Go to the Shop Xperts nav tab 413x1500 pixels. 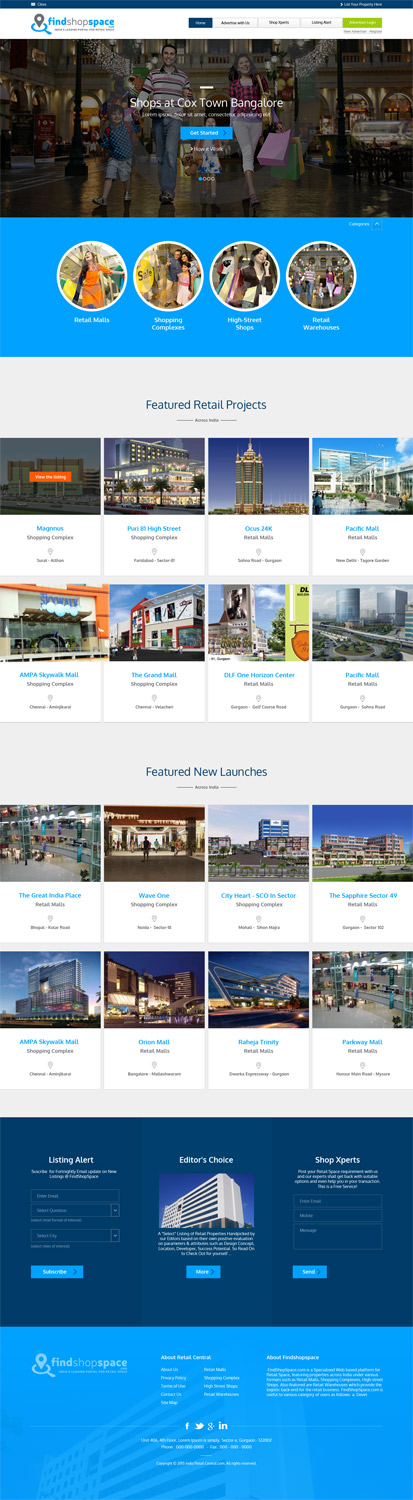[x=279, y=22]
